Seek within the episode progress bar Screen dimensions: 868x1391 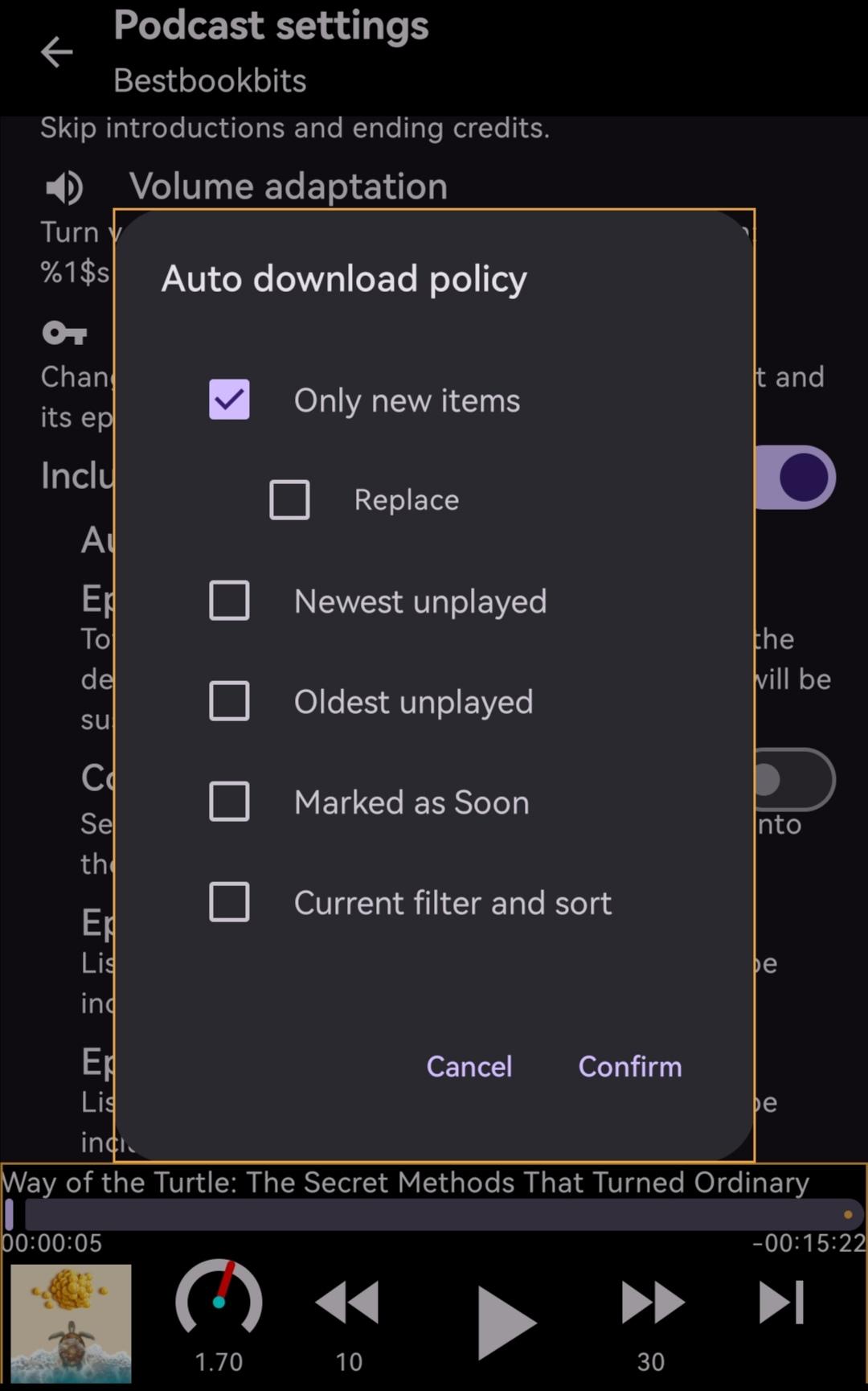click(434, 1214)
